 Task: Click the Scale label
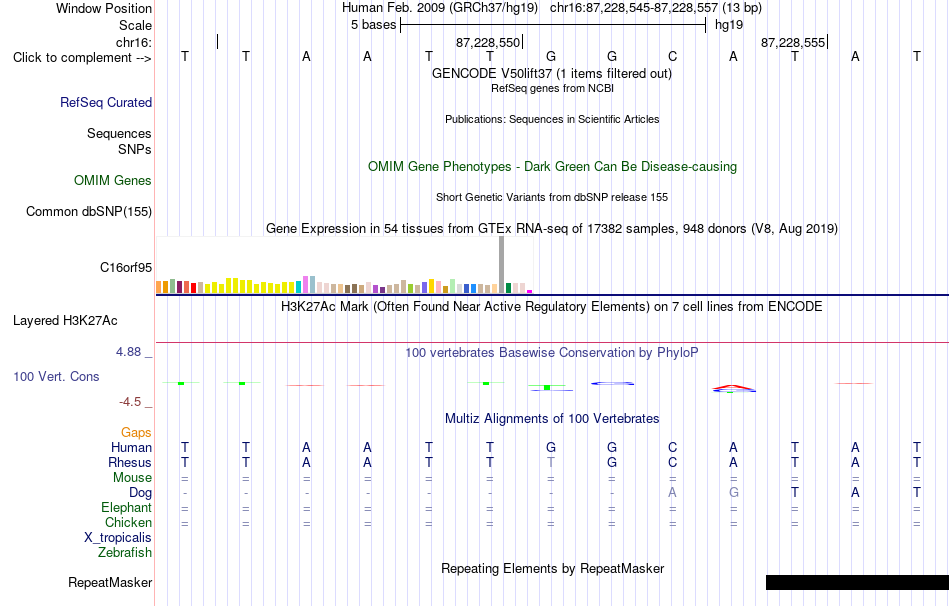[136, 25]
